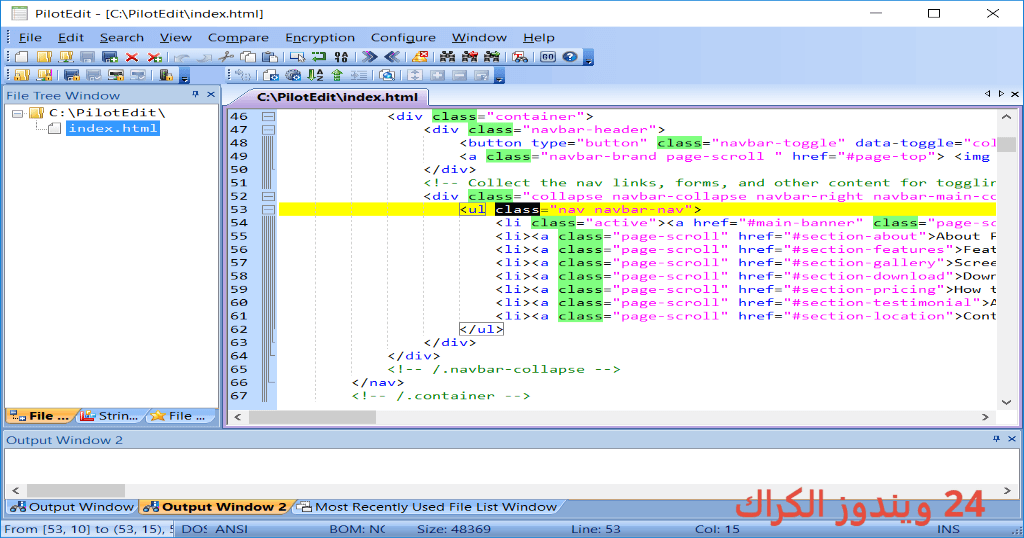This screenshot has width=1024, height=538.
Task: Click the output window horizontal scrollbar thumb
Action: 76,490
